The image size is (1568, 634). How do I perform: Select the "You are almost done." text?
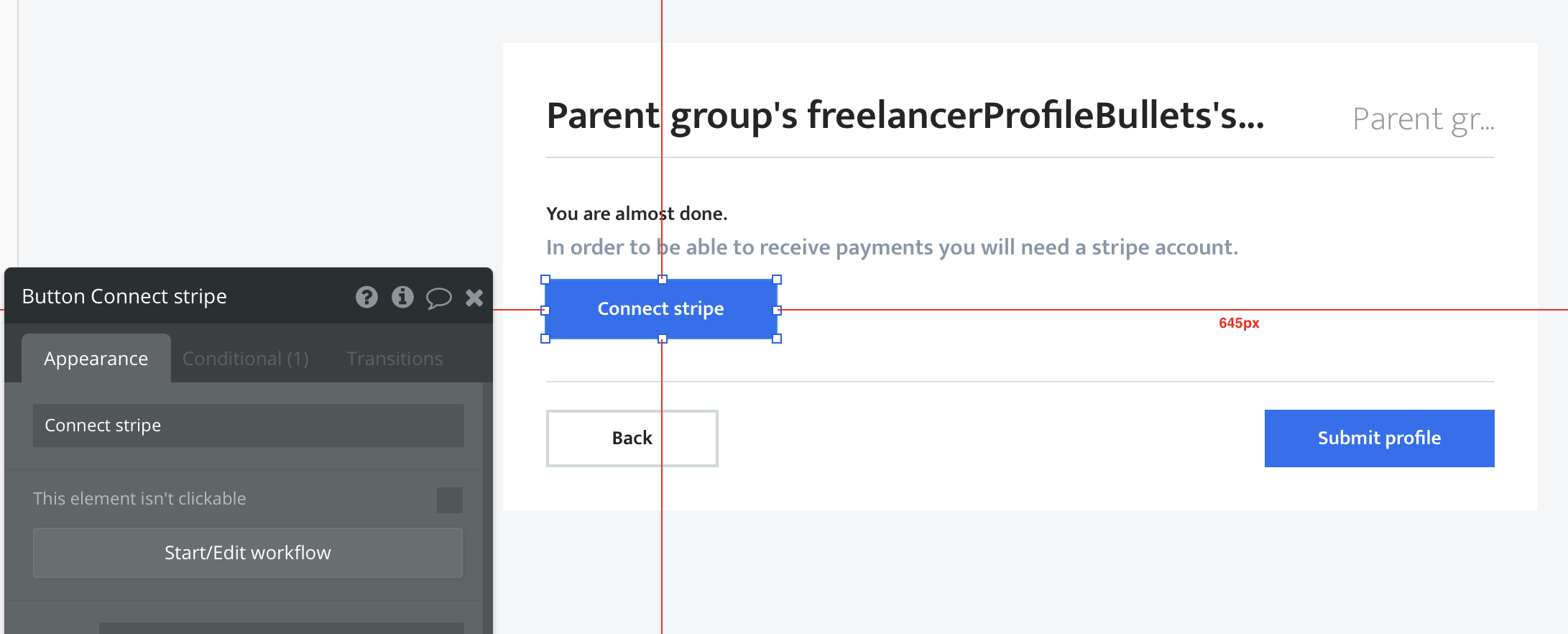pyautogui.click(x=637, y=213)
